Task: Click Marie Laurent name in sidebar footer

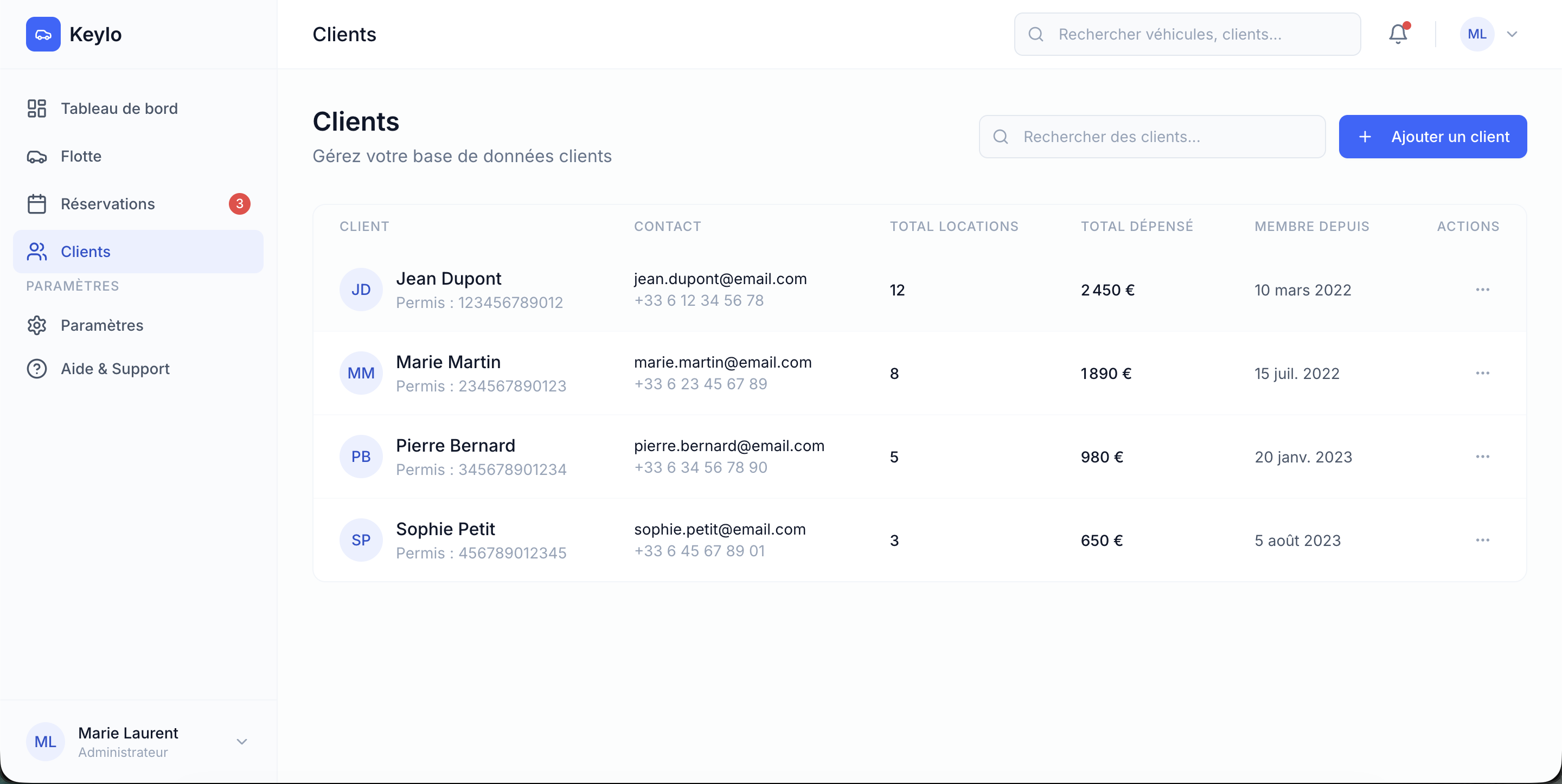Action: 128,733
